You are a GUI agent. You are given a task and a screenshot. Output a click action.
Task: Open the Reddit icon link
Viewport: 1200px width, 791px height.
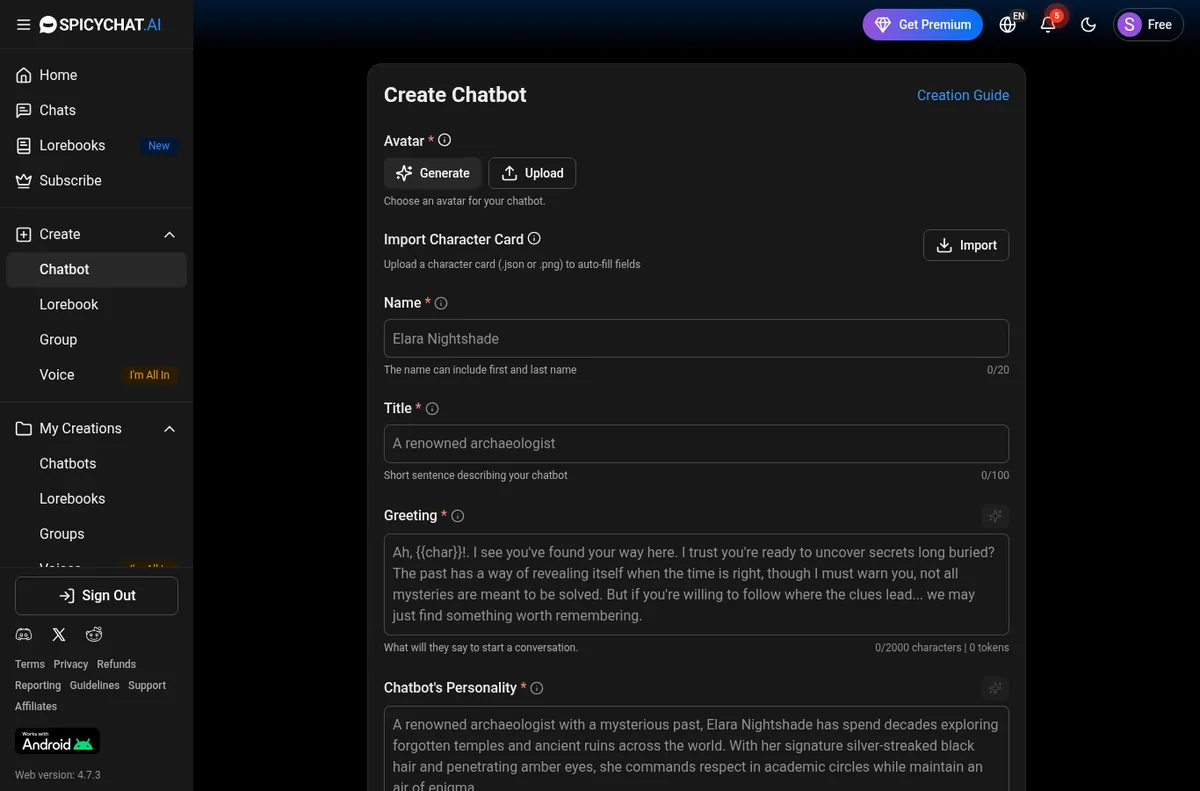point(94,634)
